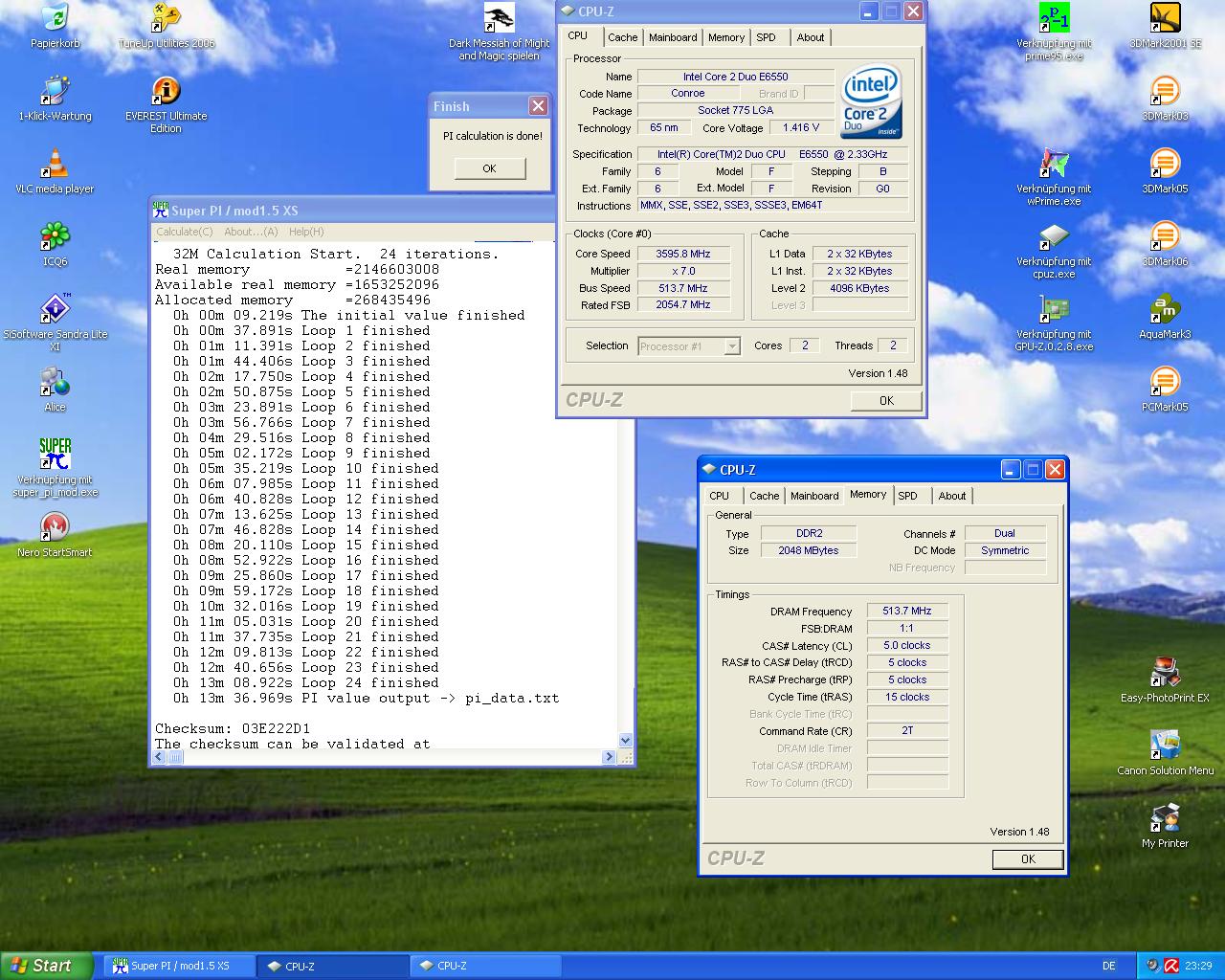Click the Windows Start button
Screen dimensions: 1225x980
pyautogui.click(x=47, y=966)
